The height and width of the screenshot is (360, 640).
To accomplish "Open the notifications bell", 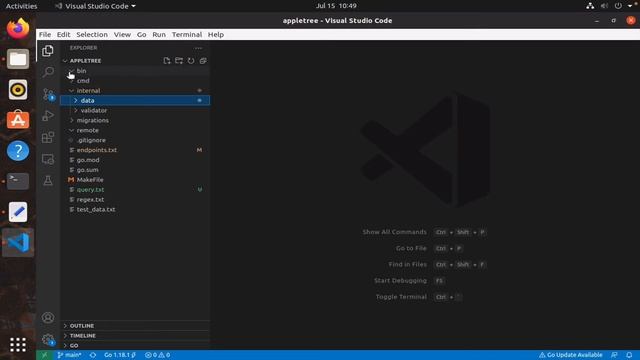I will click(629, 355).
